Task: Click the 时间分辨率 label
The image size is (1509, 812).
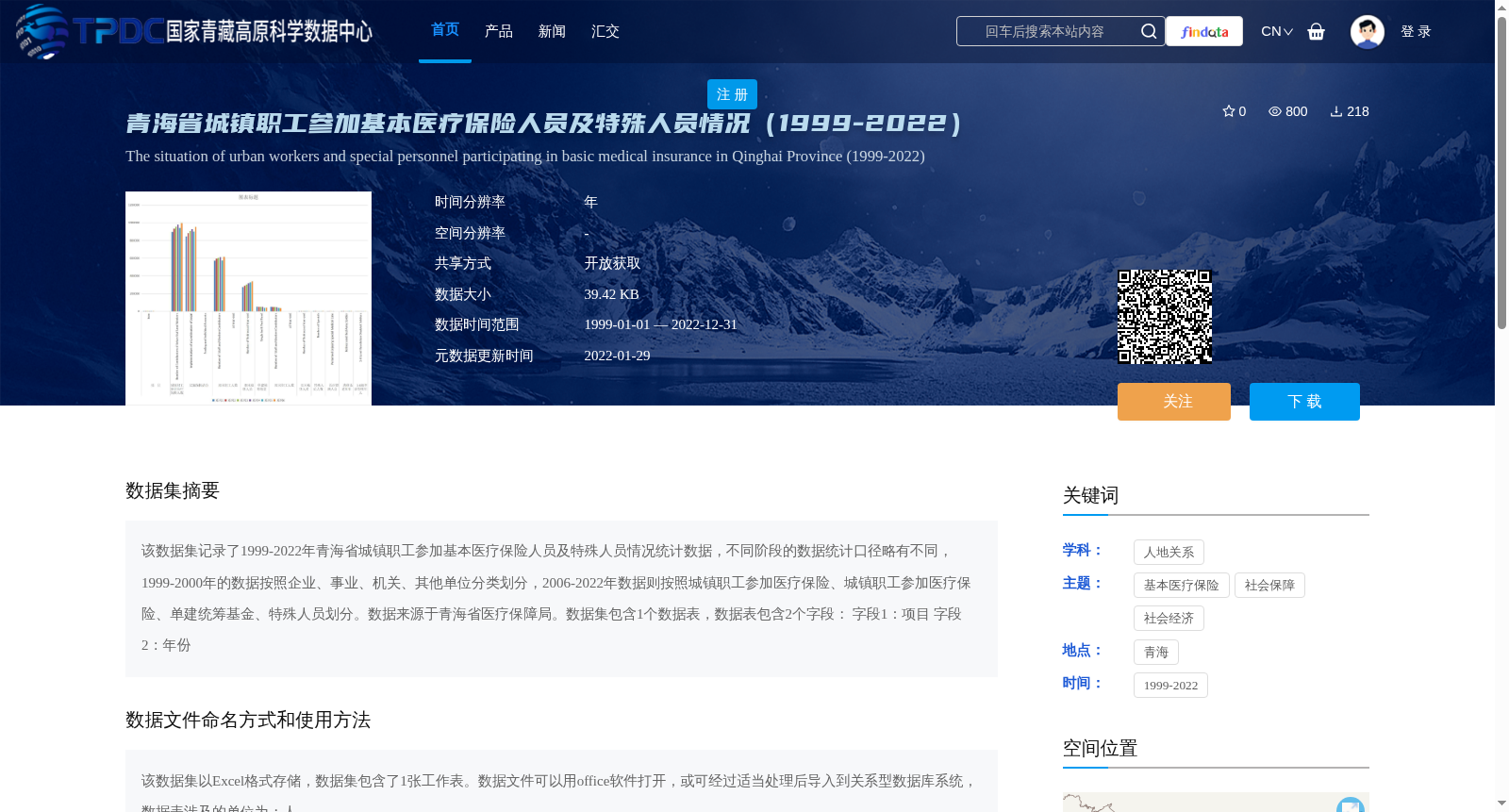Action: [470, 202]
